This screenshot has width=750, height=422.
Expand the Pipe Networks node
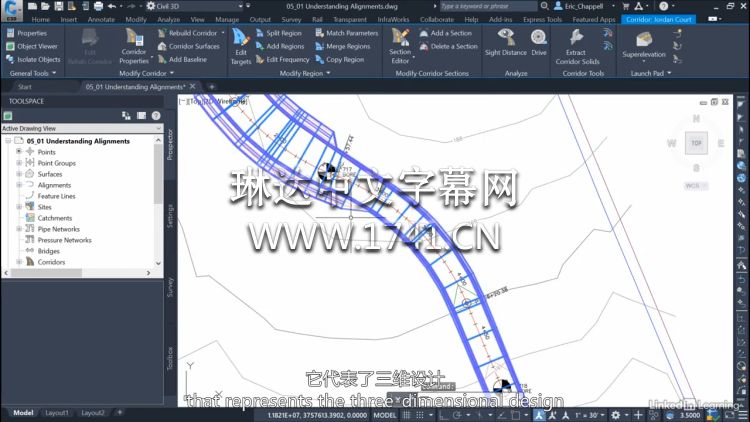(19, 229)
